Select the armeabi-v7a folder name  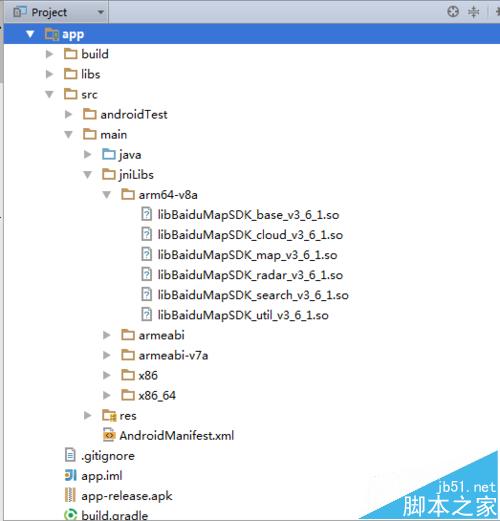(x=173, y=355)
